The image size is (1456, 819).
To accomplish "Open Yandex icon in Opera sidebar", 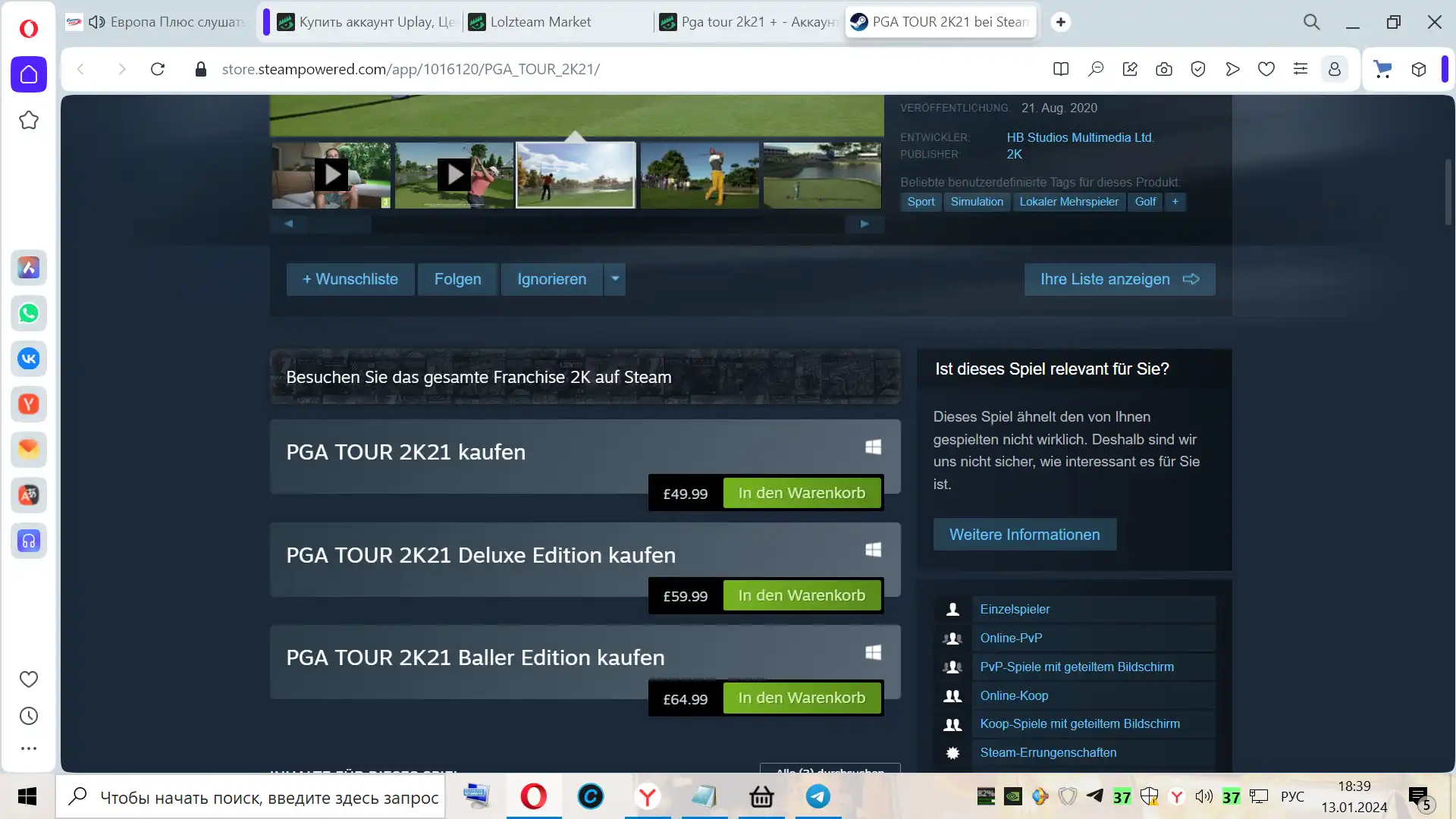I will (x=29, y=404).
